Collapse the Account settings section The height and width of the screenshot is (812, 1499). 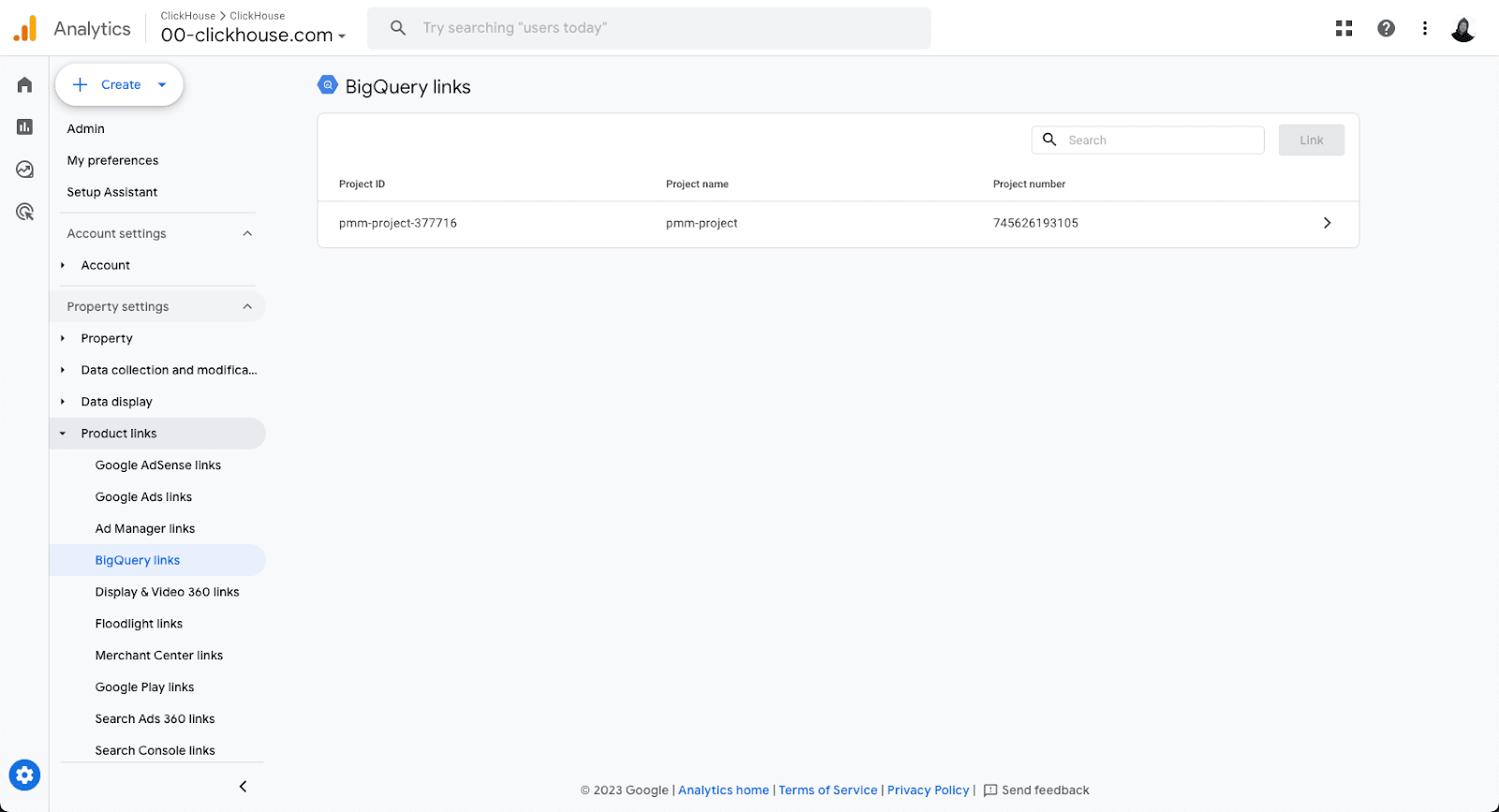247,233
